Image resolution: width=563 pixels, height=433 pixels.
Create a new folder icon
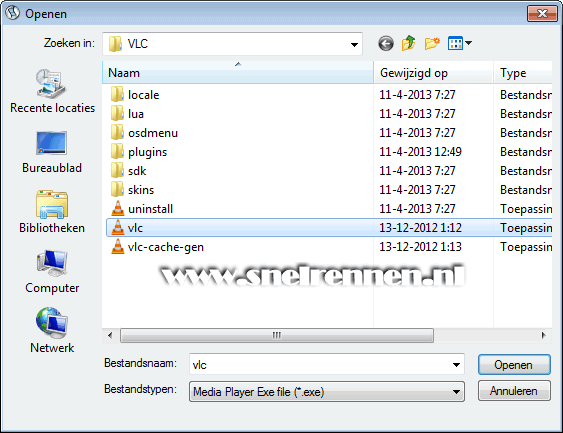coord(432,43)
